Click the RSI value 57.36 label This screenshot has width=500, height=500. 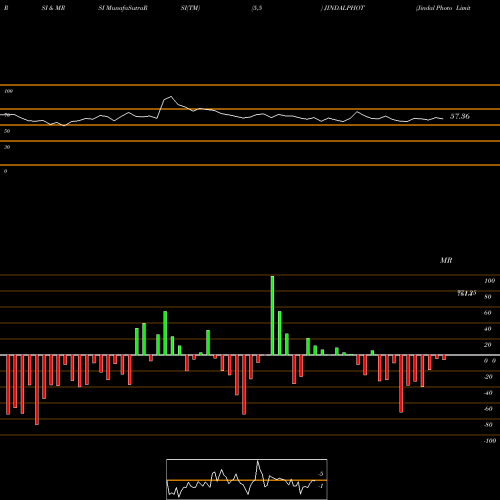pos(460,116)
